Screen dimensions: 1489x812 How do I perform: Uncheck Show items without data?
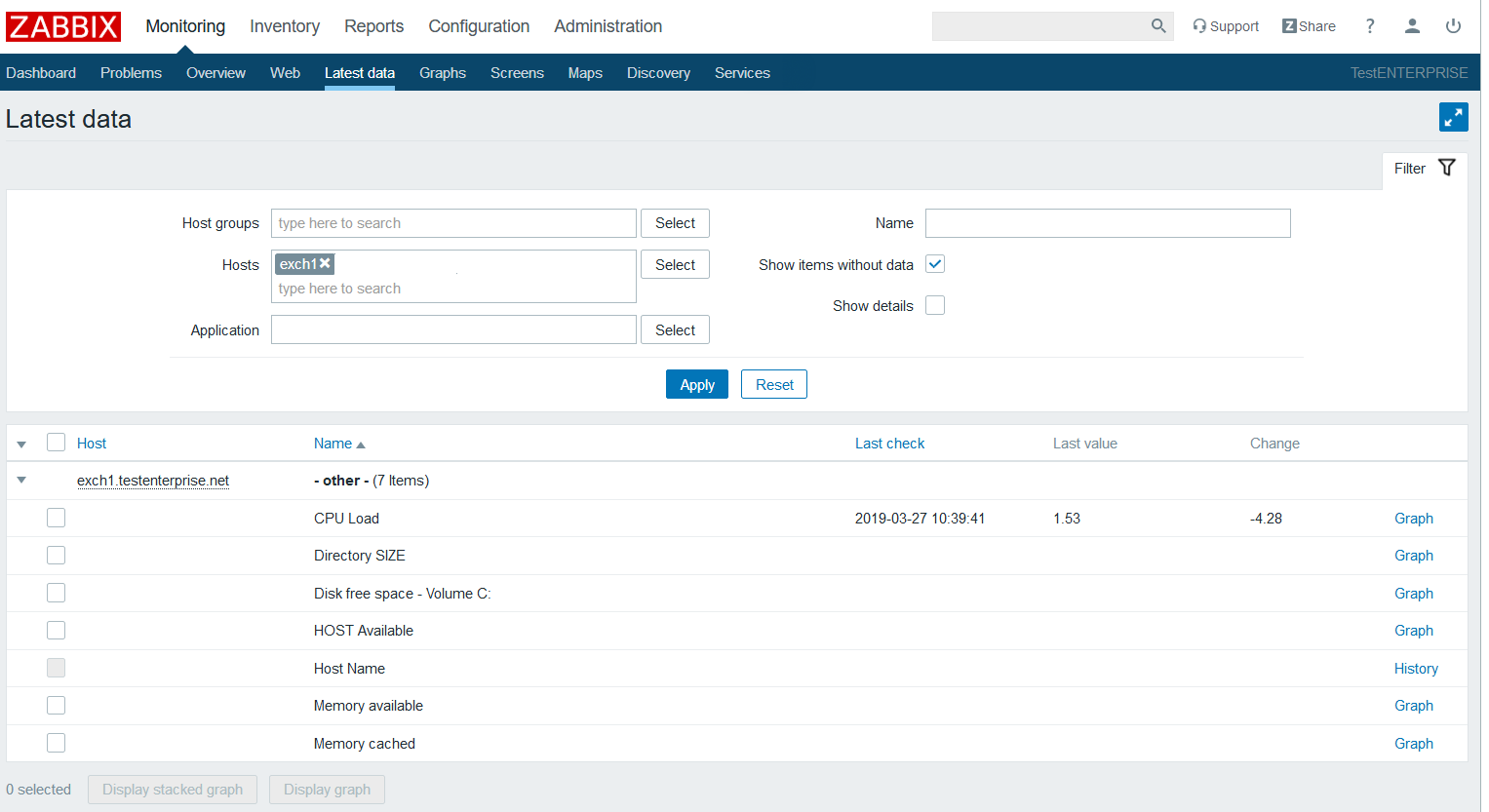(x=935, y=264)
